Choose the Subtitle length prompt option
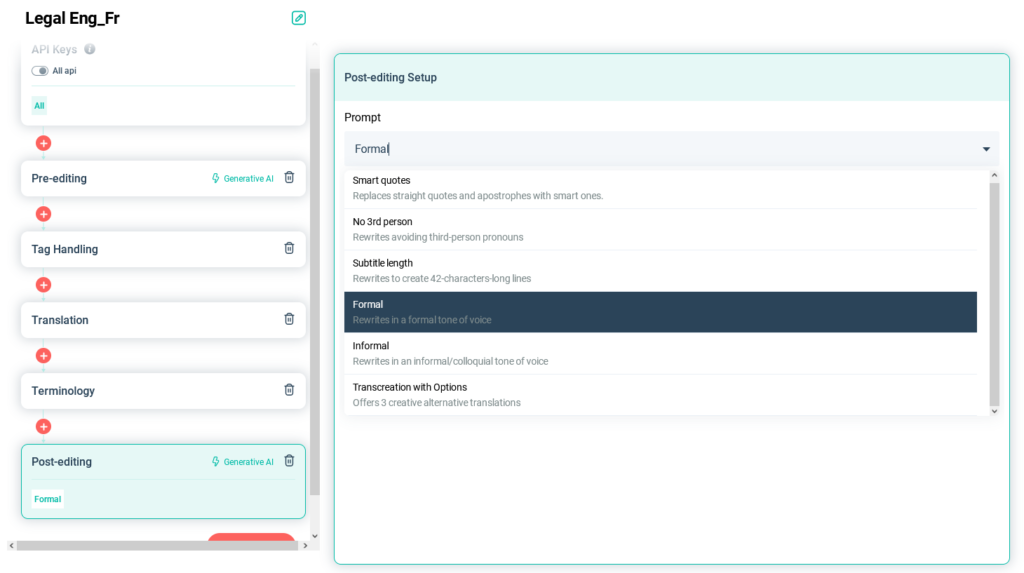 pos(660,270)
